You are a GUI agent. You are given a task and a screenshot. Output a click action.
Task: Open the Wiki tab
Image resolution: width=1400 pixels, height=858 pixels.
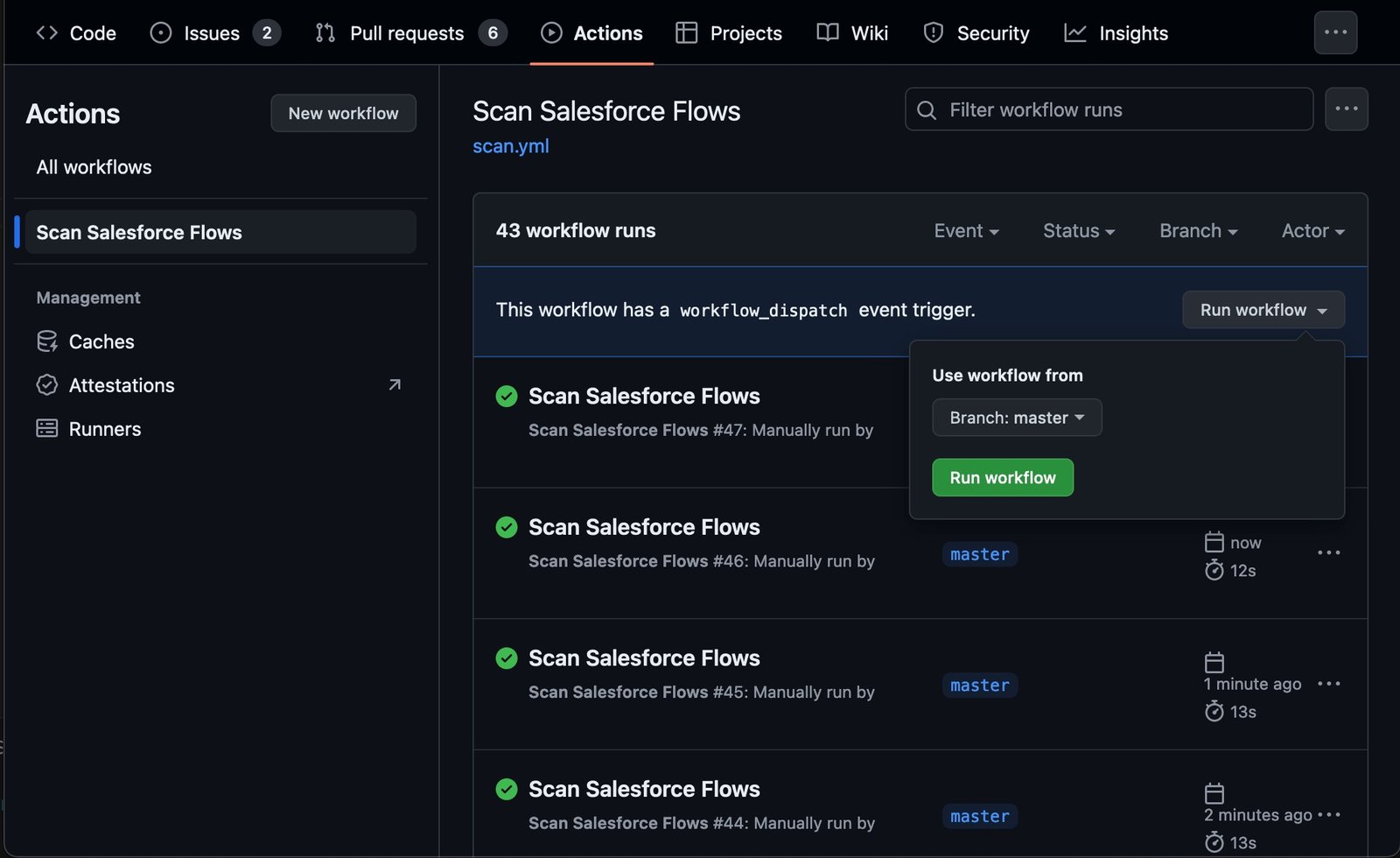852,33
